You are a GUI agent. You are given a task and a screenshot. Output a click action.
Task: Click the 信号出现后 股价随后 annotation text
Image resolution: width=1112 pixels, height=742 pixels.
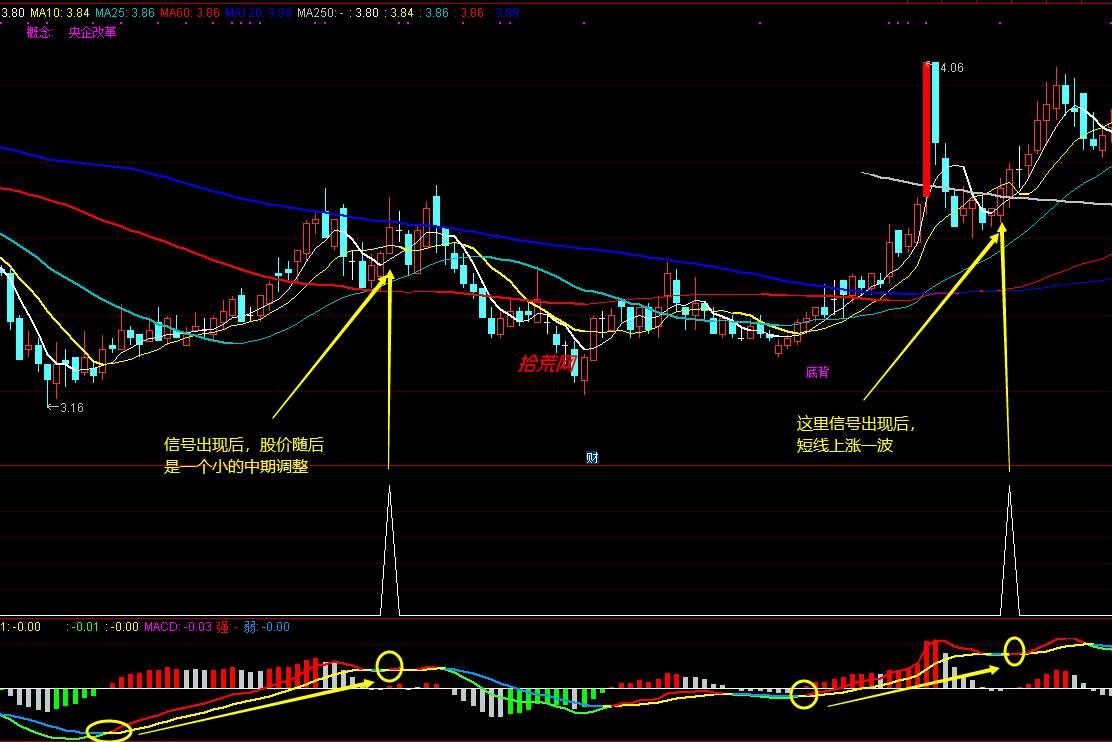[244, 445]
